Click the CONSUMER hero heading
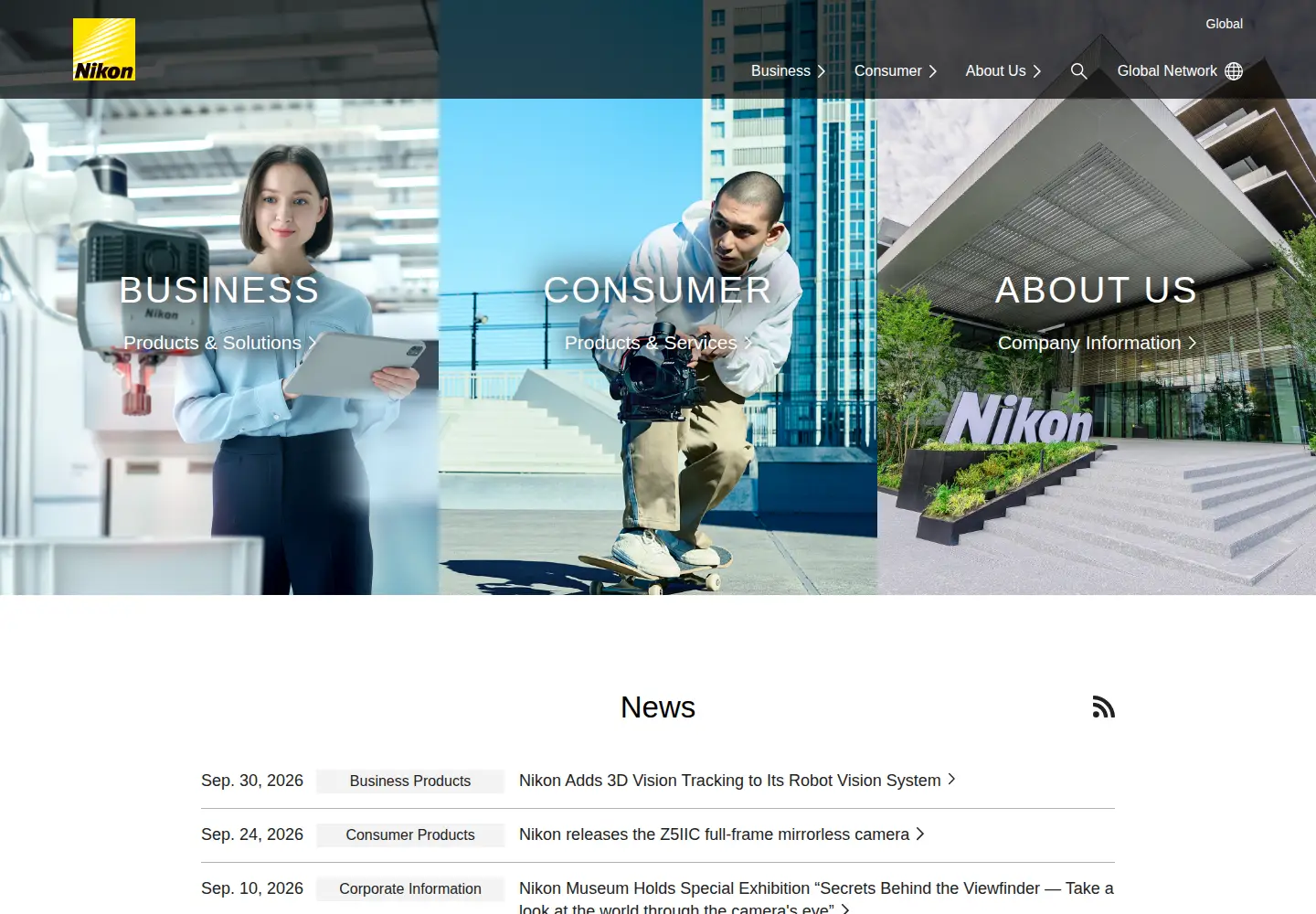The width and height of the screenshot is (1316, 914). coord(658,290)
